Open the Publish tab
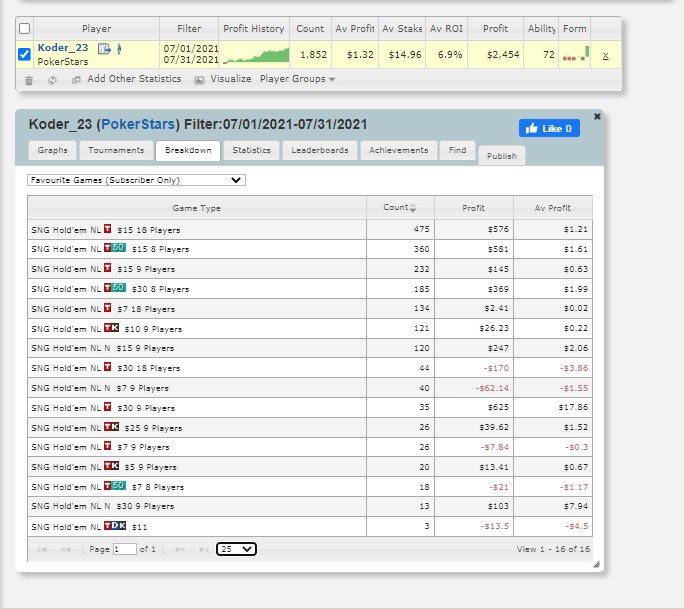 click(x=502, y=156)
